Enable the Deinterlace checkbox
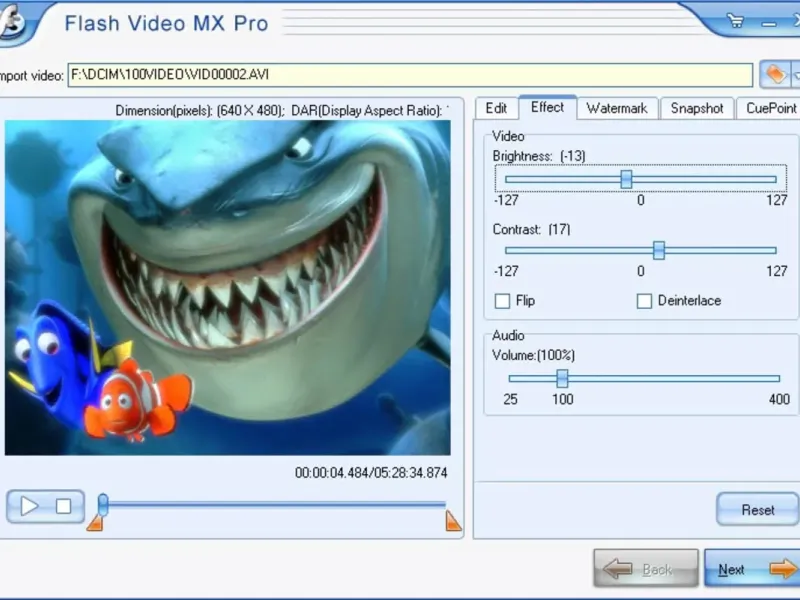 pos(644,301)
